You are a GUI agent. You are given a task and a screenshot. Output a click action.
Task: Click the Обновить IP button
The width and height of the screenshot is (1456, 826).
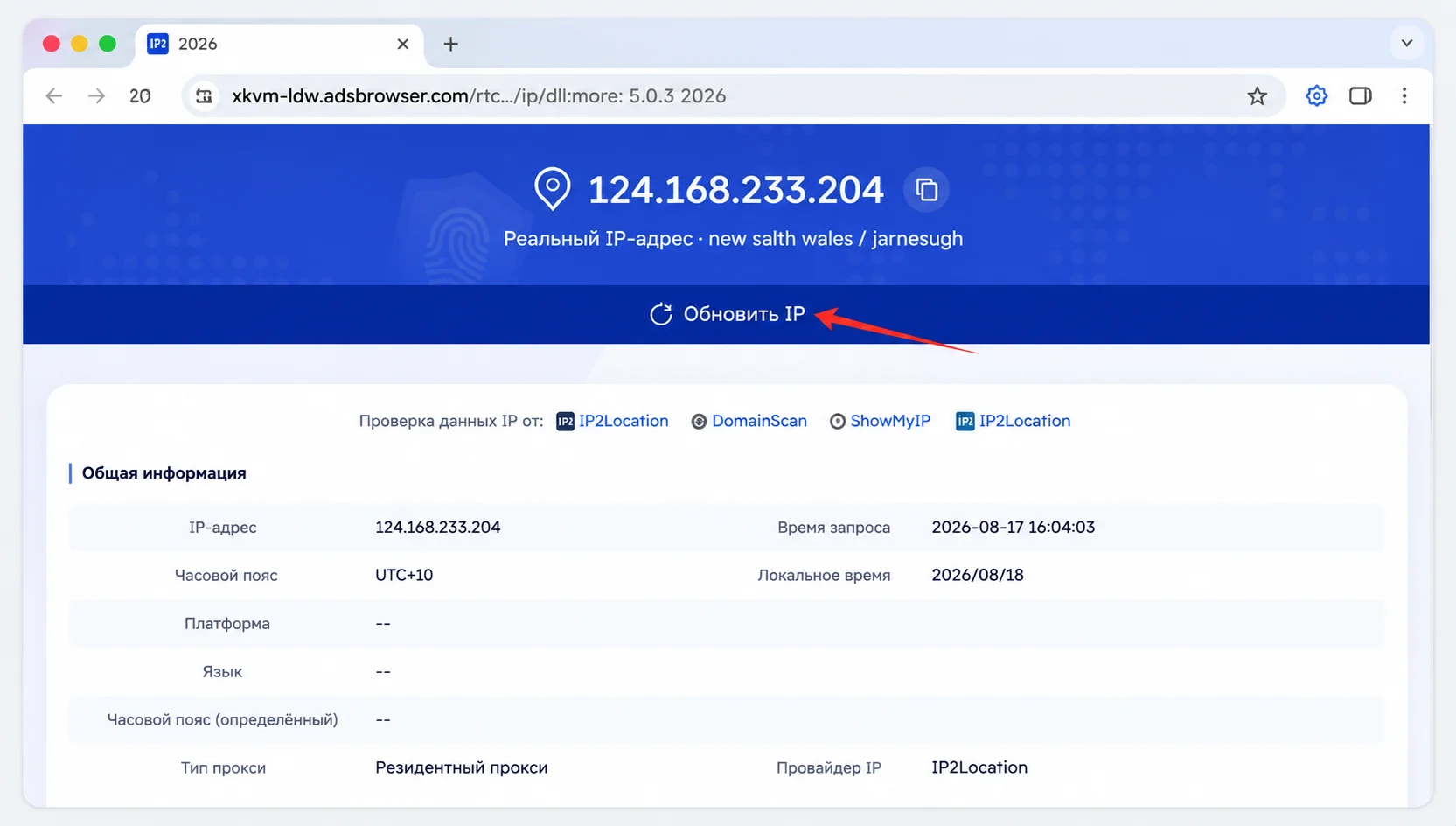(x=727, y=314)
